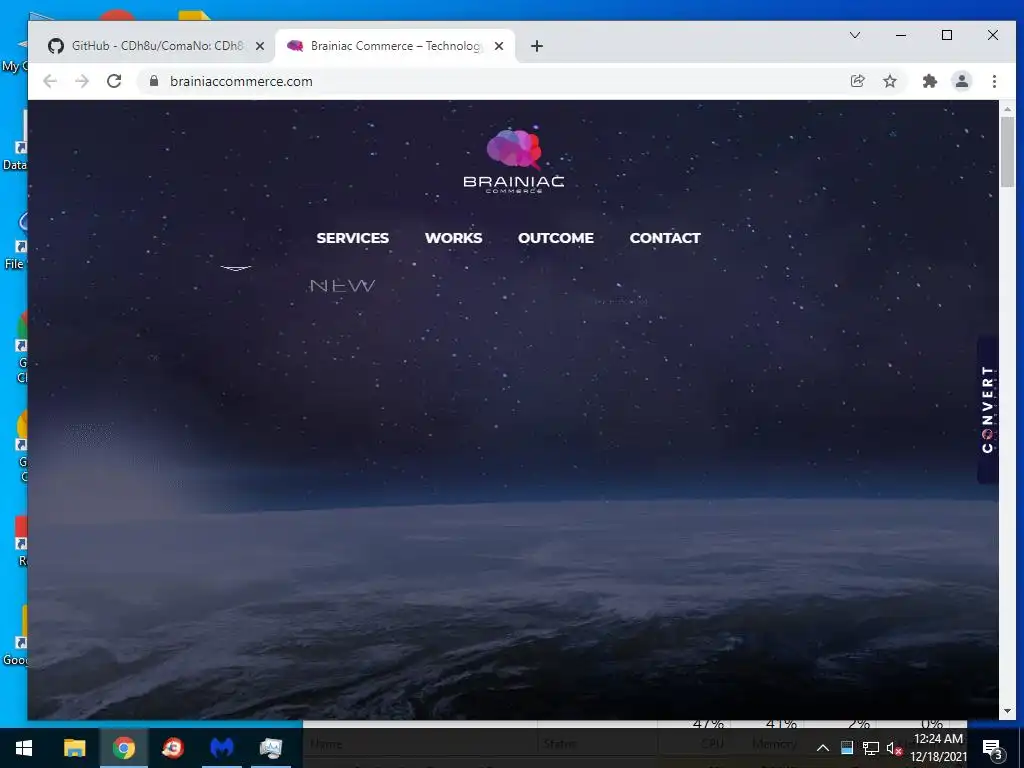Go back to previous page
The height and width of the screenshot is (768, 1024).
[50, 81]
